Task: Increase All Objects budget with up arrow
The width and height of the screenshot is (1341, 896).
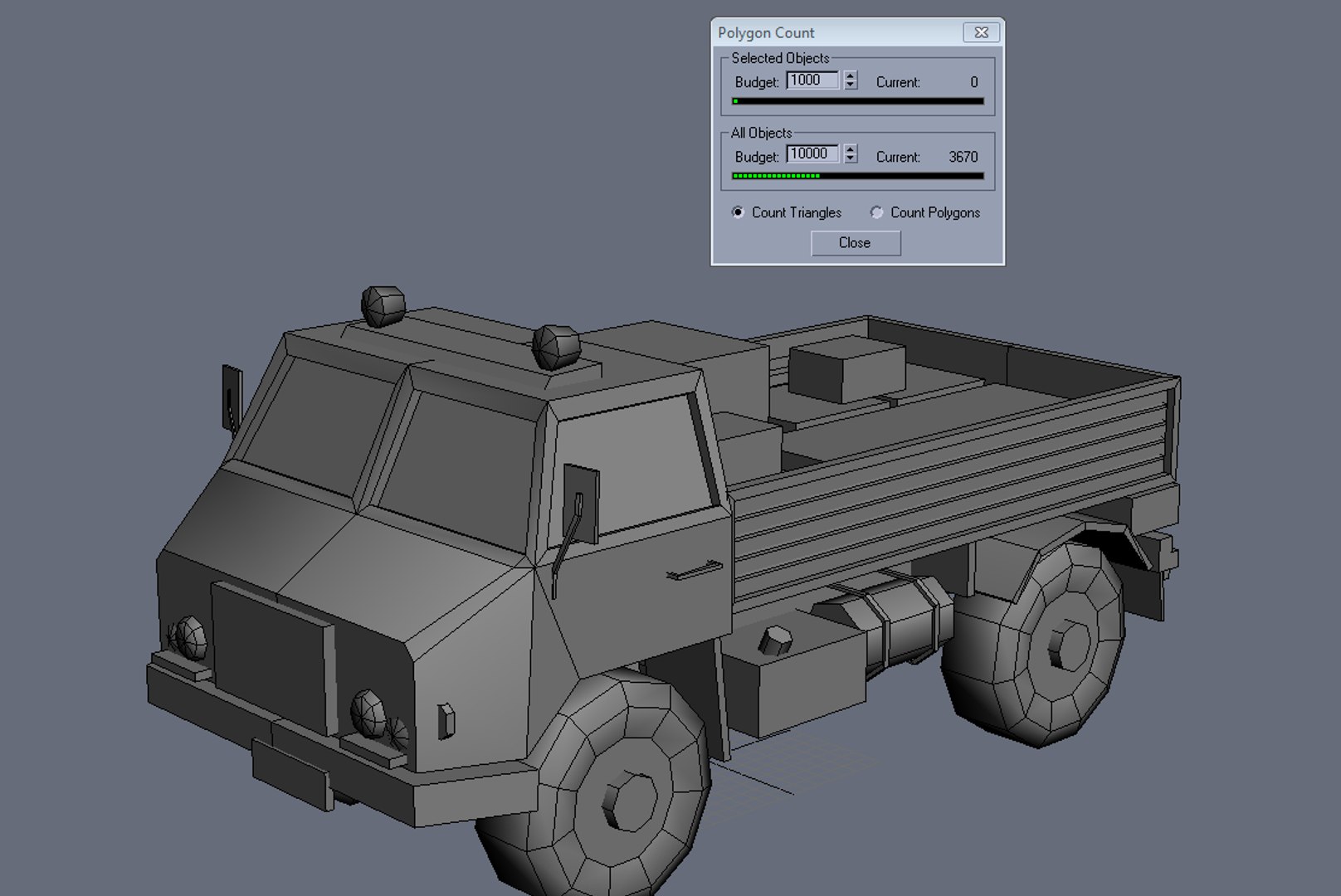Action: click(850, 149)
